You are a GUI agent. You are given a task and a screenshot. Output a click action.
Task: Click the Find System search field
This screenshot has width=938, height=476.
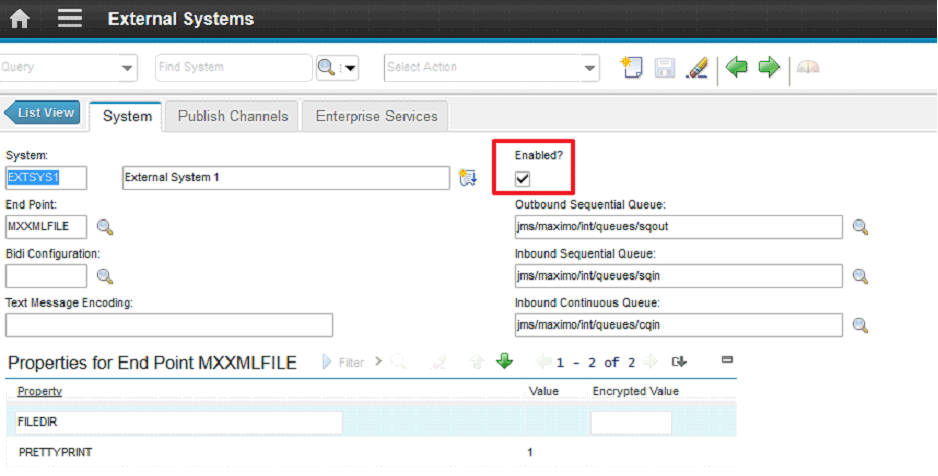(233, 68)
